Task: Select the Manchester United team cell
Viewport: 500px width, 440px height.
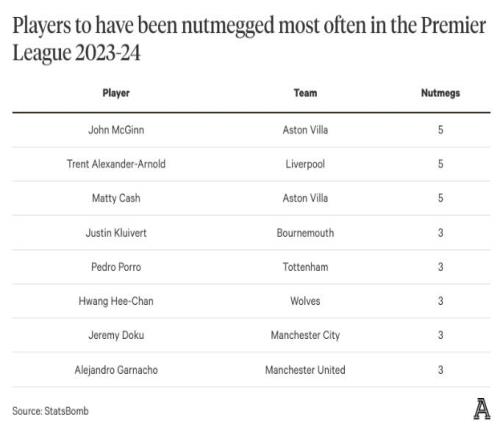Action: click(305, 370)
